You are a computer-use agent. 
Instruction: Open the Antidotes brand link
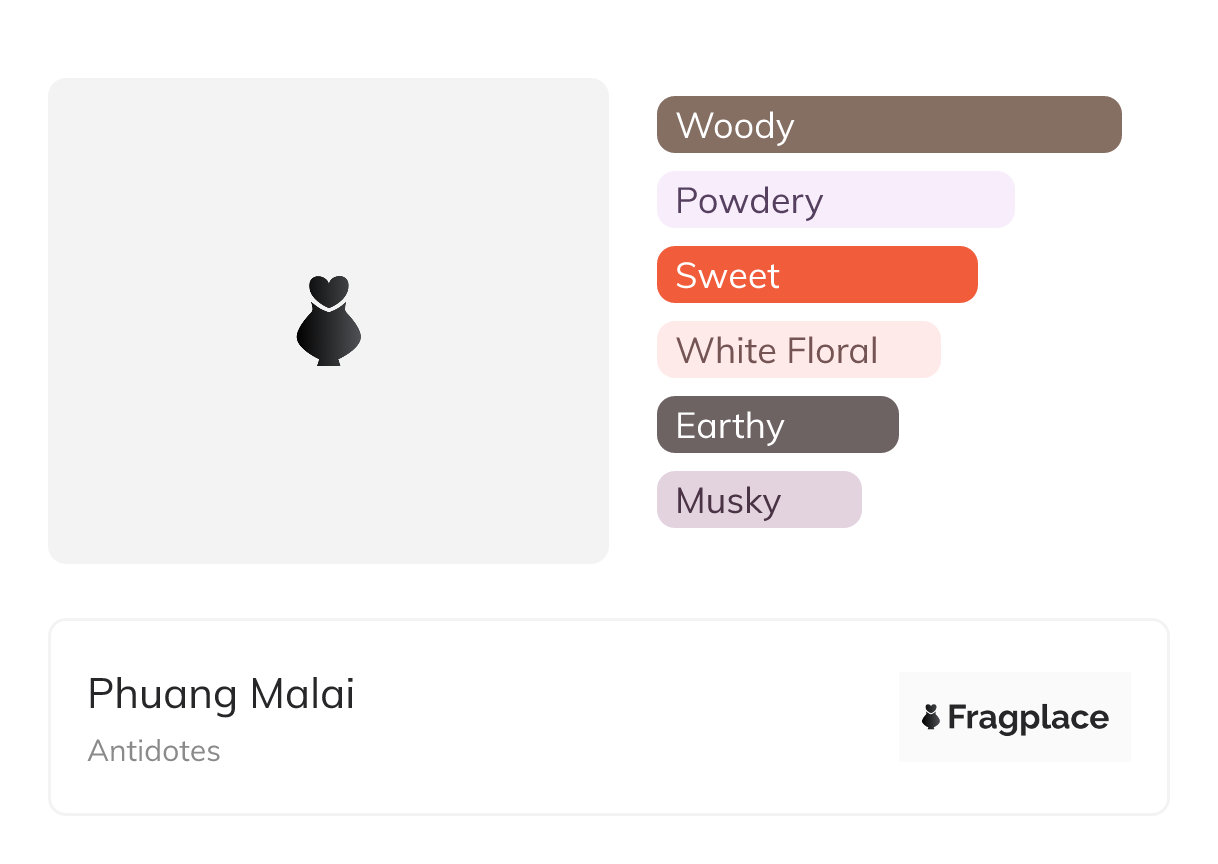(x=154, y=751)
